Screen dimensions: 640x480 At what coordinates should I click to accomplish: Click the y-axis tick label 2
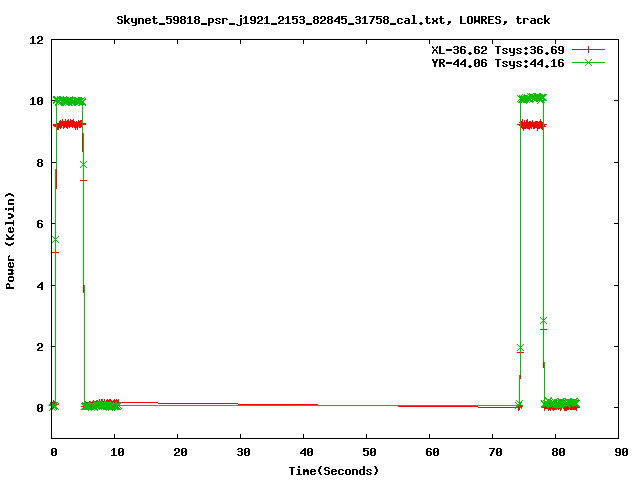click(x=40, y=347)
